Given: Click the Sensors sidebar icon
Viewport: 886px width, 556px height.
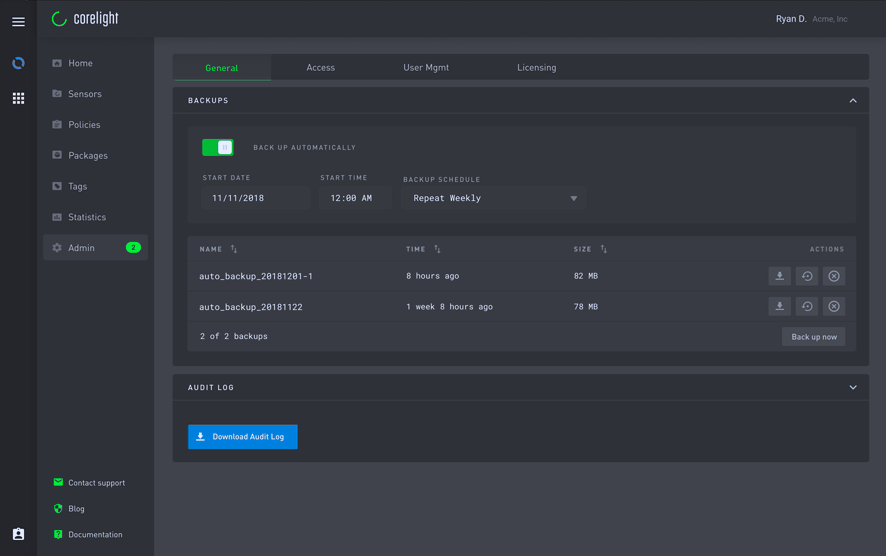Looking at the screenshot, I should pyautogui.click(x=57, y=94).
